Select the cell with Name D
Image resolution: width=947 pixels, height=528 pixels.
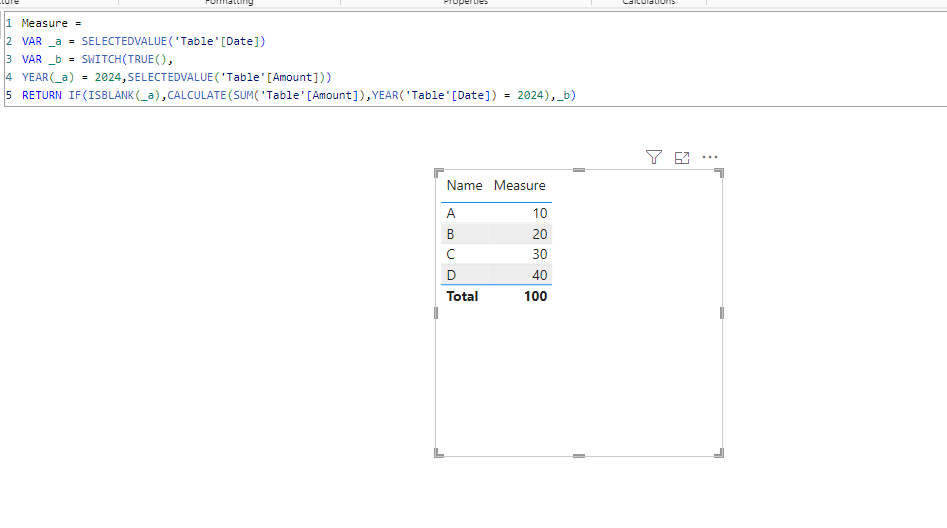click(451, 275)
